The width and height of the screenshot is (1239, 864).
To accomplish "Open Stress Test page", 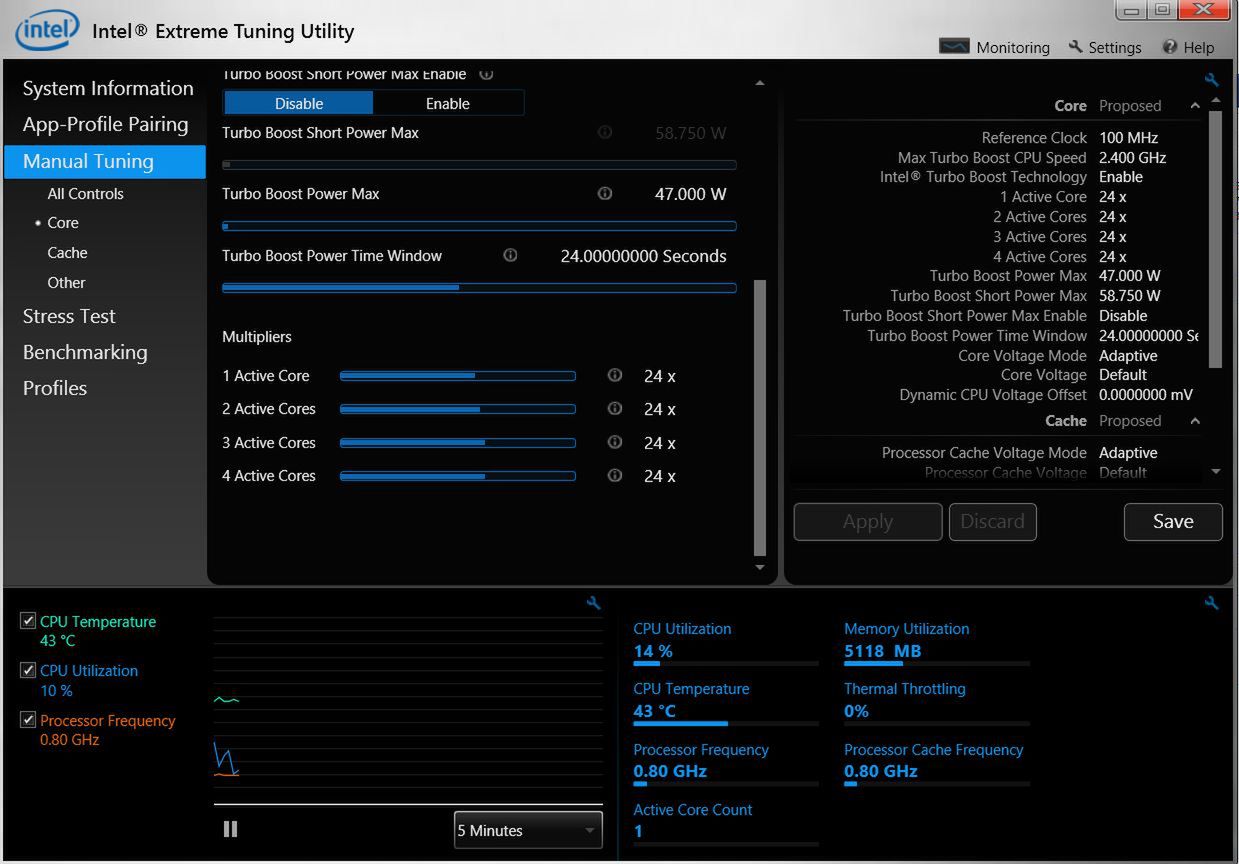I will coord(69,316).
